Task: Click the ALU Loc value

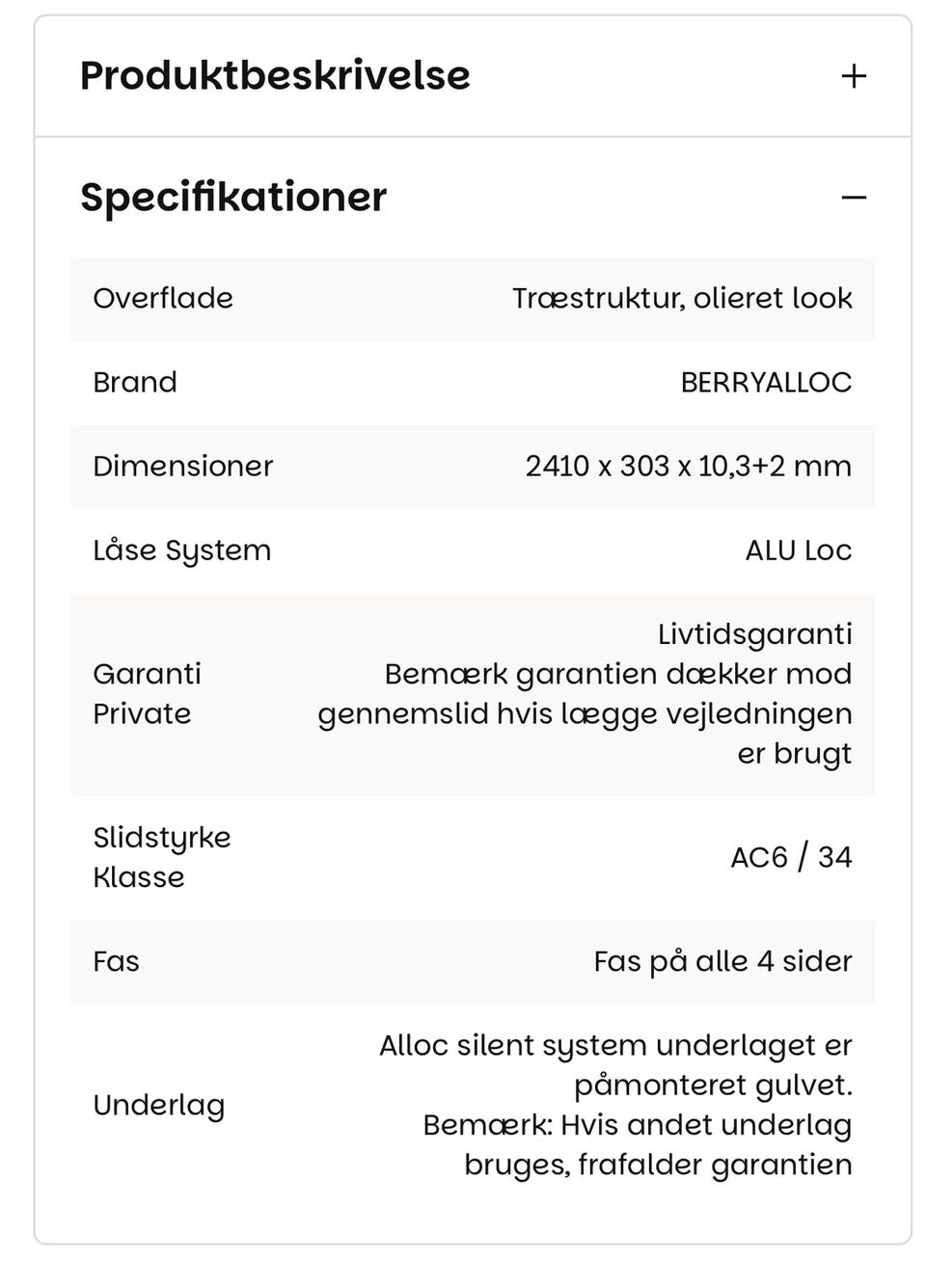Action: (x=798, y=550)
